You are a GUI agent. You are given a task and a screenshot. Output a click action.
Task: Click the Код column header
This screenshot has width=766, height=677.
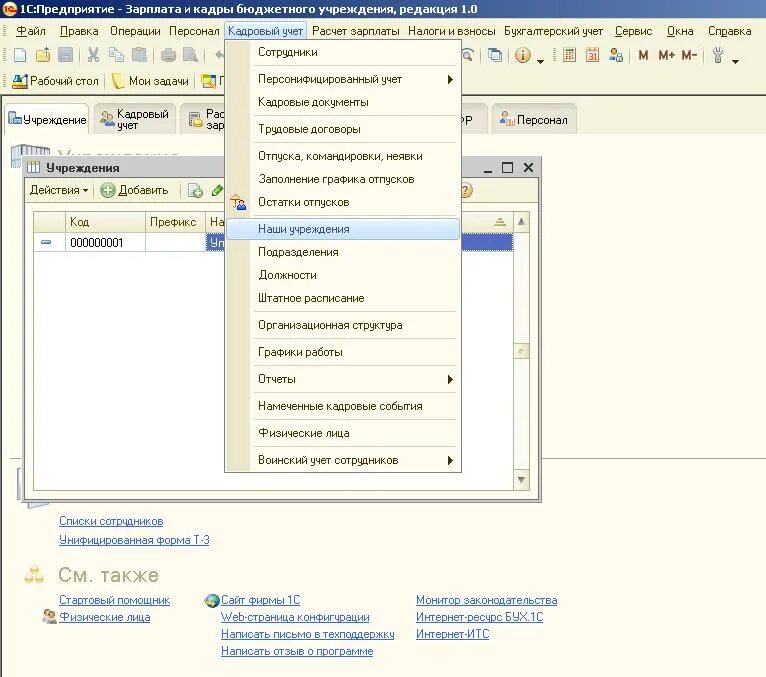tap(105, 222)
